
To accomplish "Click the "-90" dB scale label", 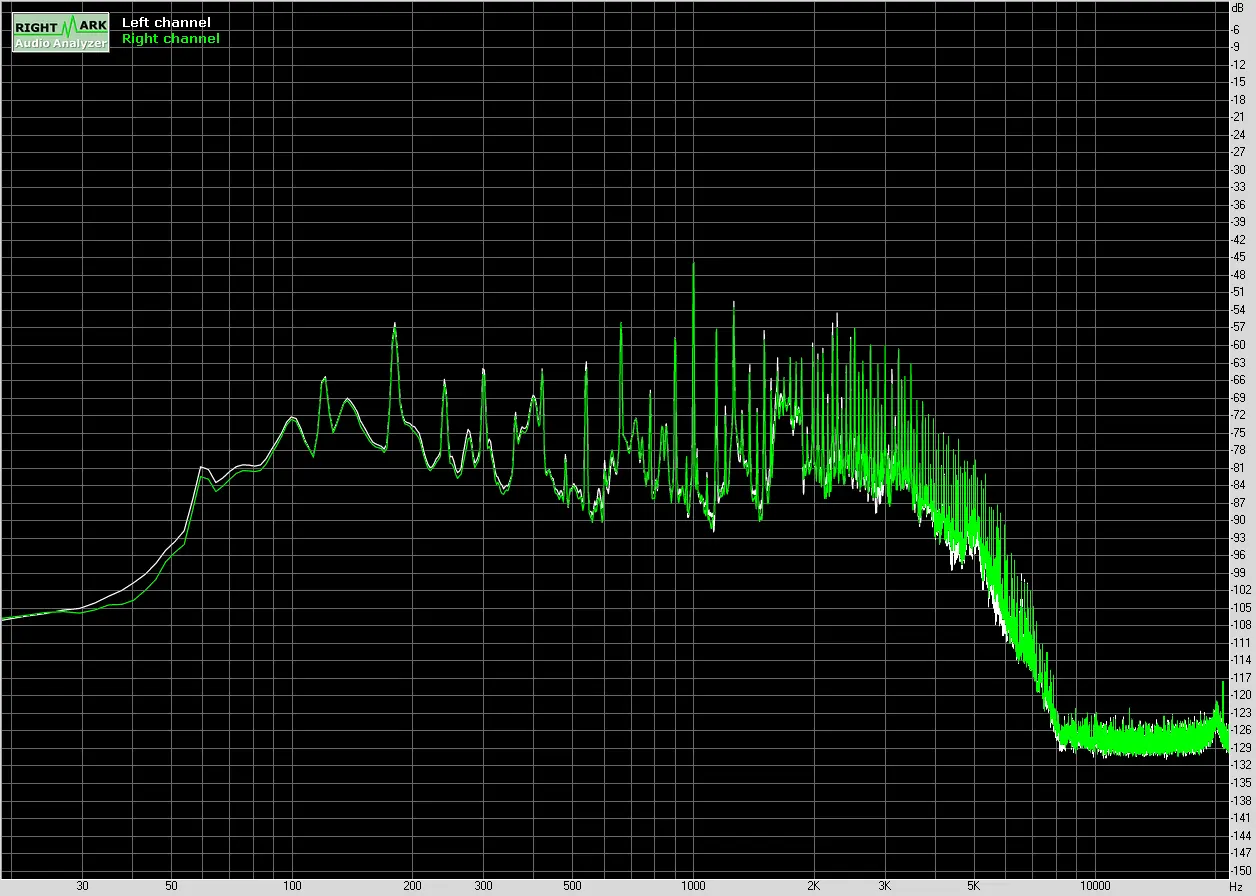I will [x=1240, y=519].
